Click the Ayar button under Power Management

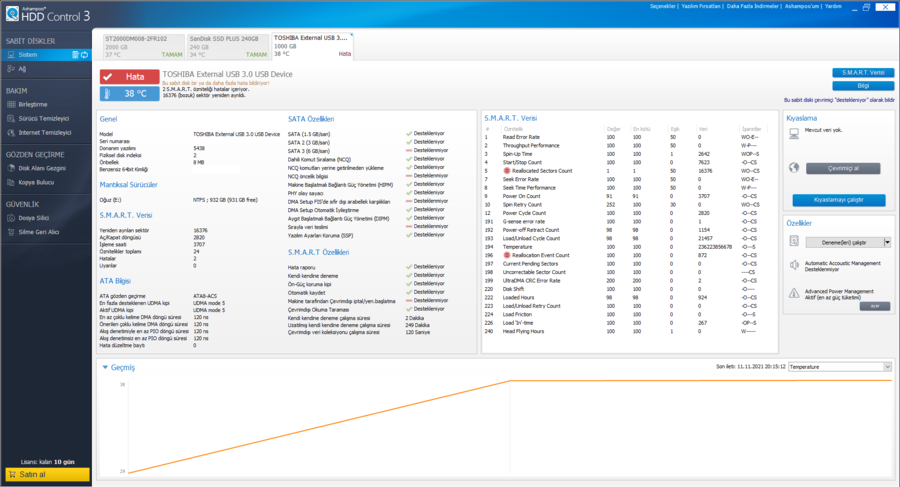[875, 306]
